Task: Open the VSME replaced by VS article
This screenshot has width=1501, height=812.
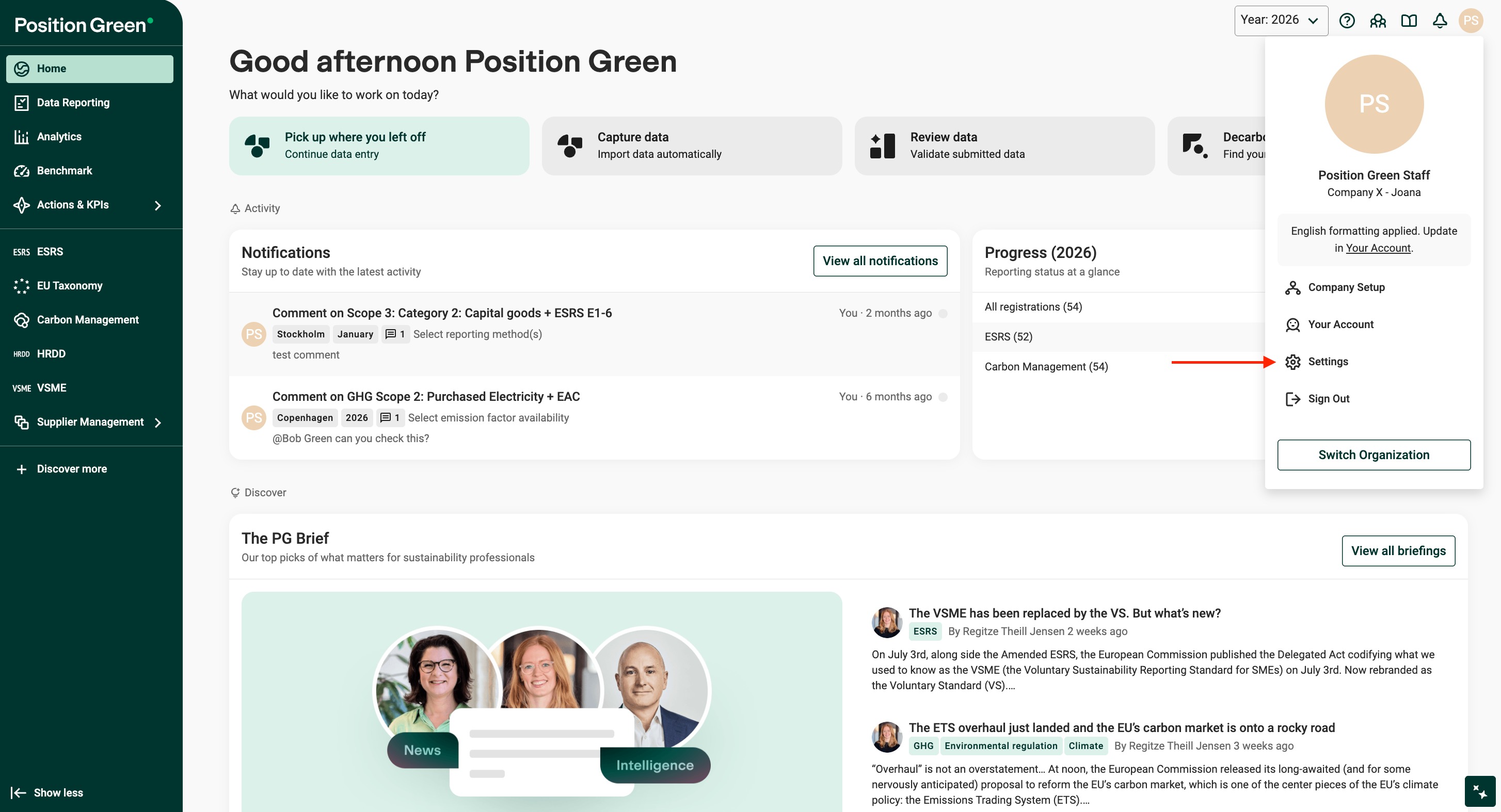Action: pyautogui.click(x=1064, y=613)
